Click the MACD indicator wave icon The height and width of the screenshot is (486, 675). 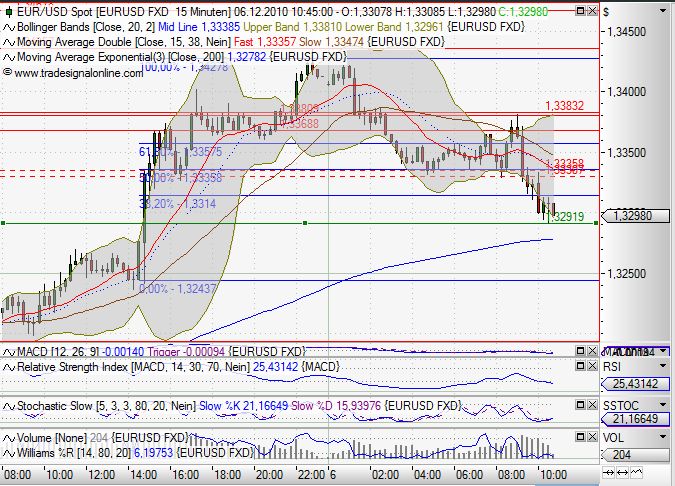(x=9, y=353)
